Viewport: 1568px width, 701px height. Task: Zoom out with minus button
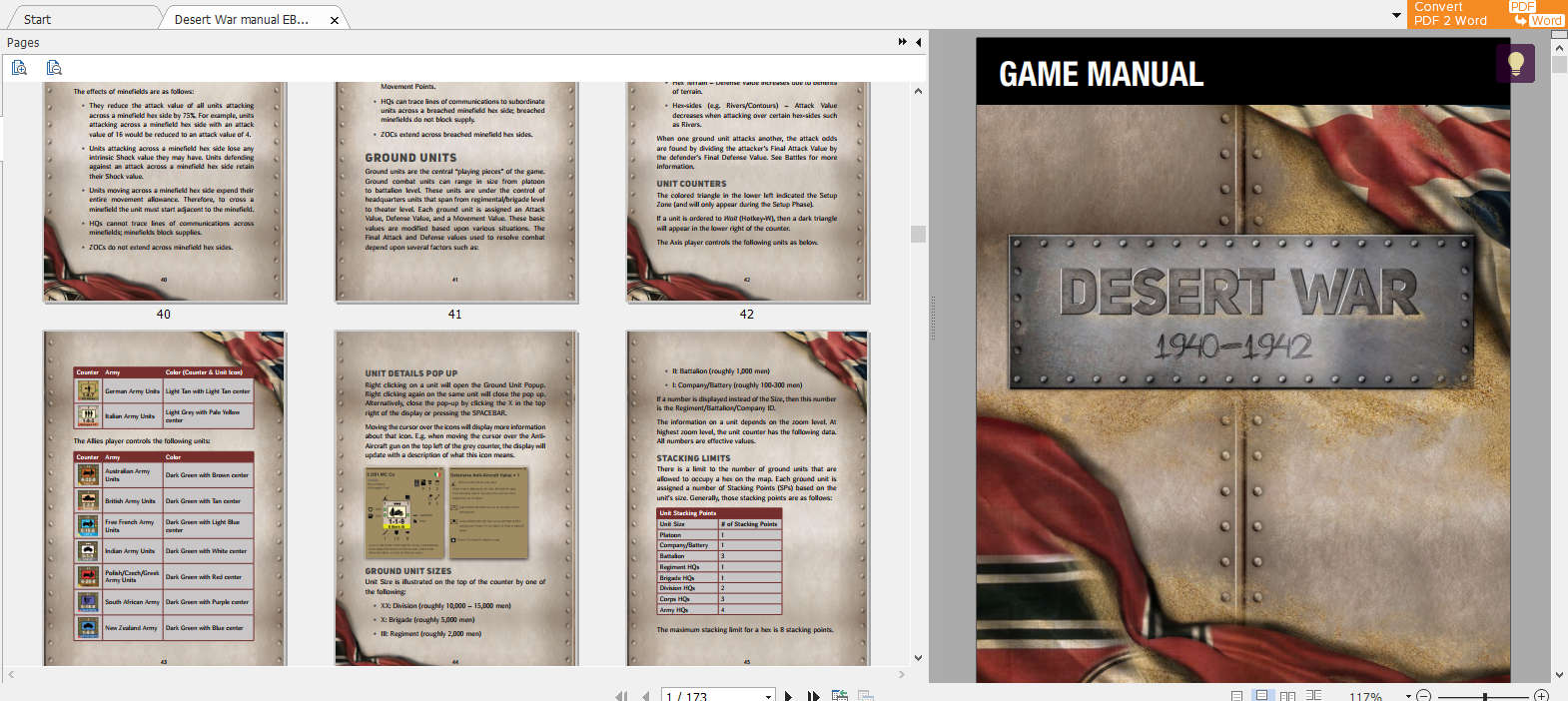click(1424, 696)
